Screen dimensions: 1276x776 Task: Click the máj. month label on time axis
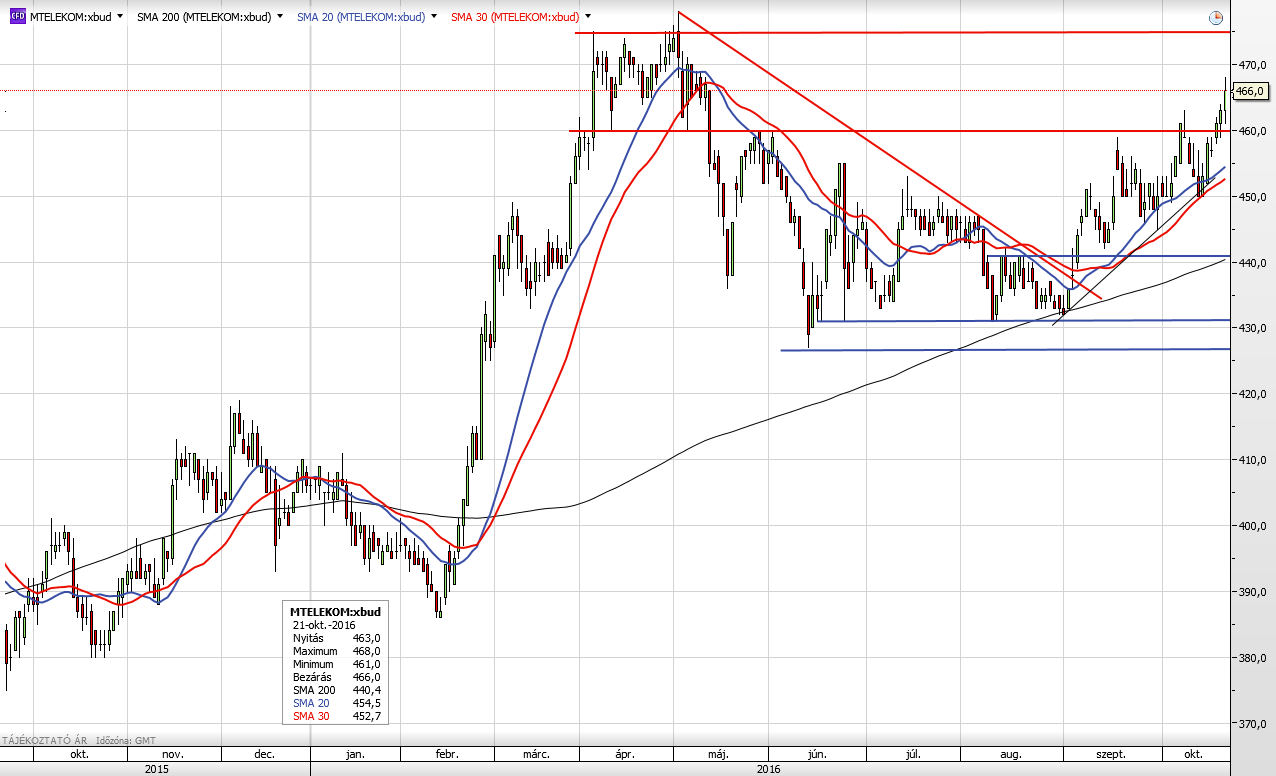tap(719, 754)
